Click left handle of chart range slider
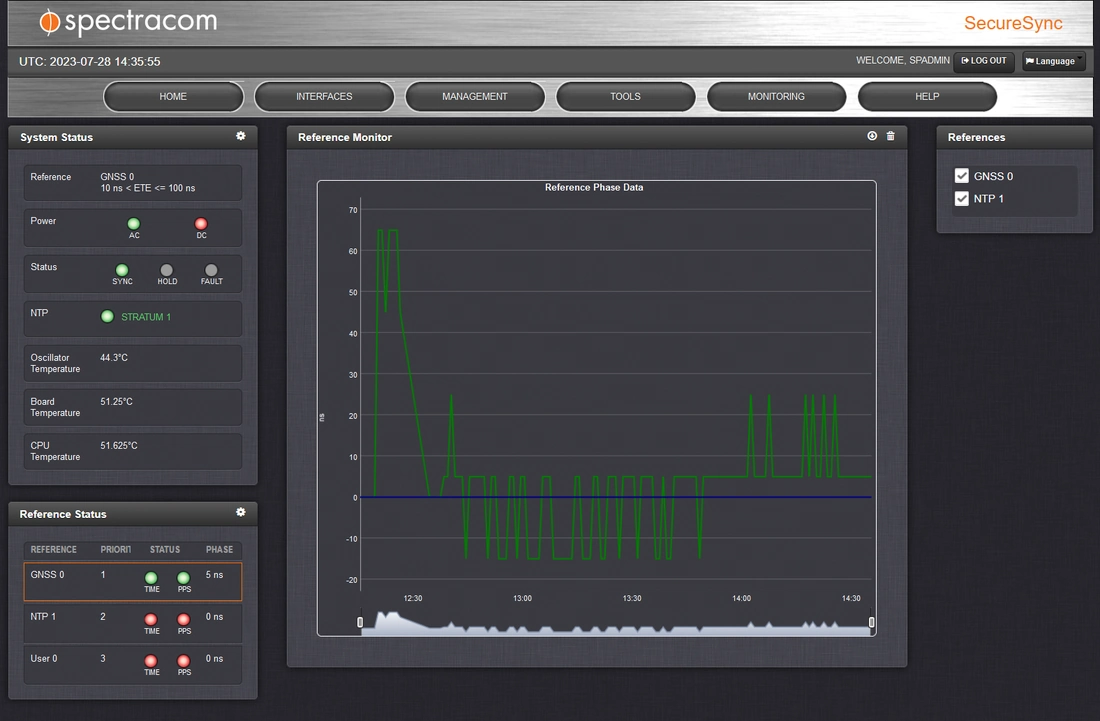1100x721 pixels. tap(361, 622)
